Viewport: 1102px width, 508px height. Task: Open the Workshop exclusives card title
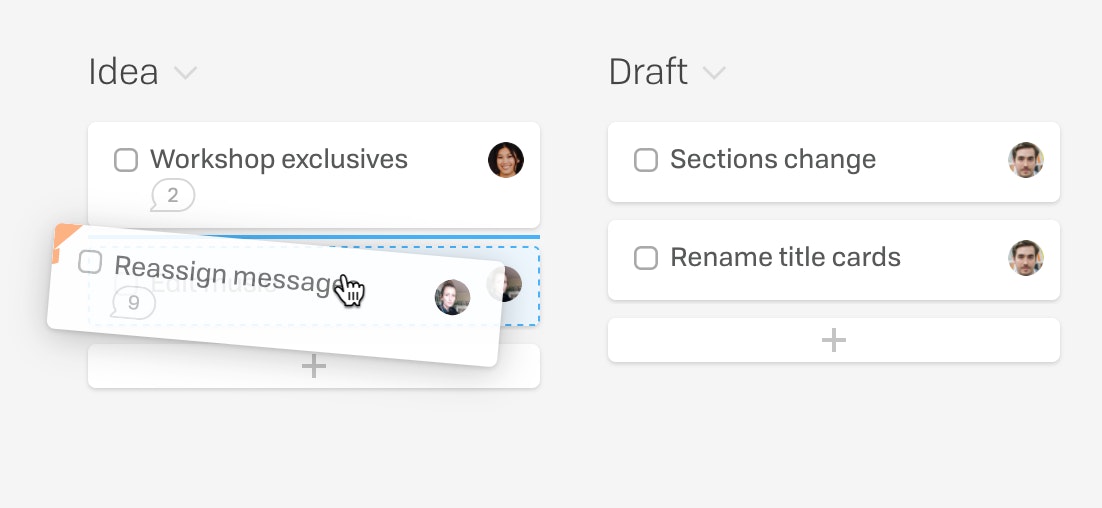pos(279,159)
